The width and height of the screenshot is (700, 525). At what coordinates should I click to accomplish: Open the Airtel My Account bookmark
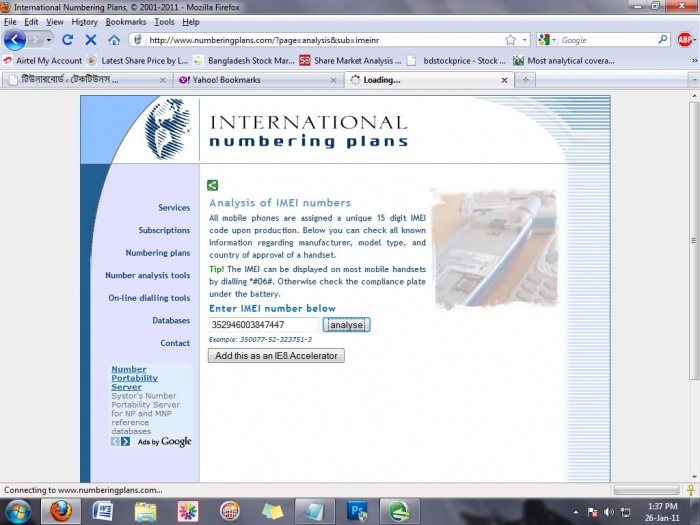point(43,61)
